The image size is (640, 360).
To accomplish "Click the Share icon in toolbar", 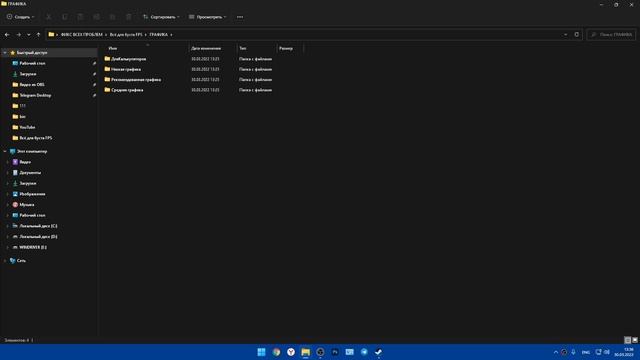I will click(112, 17).
